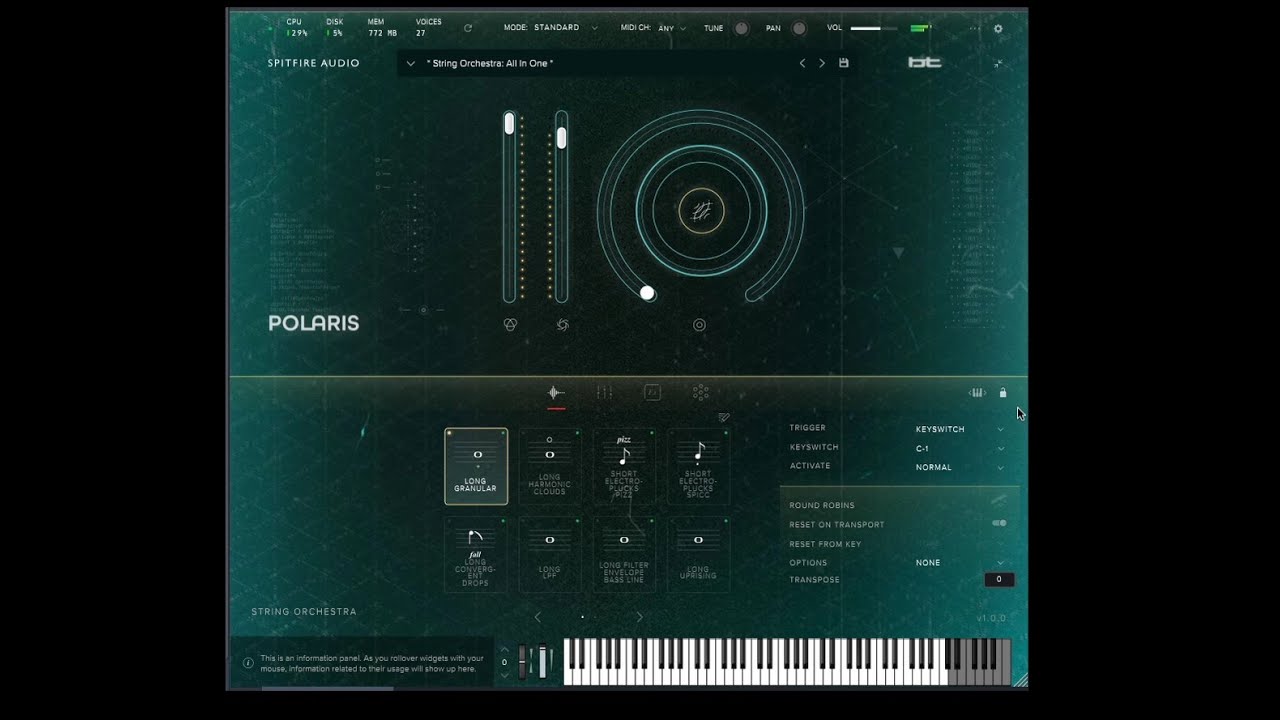
Task: Go to previous techniques page arrow
Action: click(x=538, y=617)
